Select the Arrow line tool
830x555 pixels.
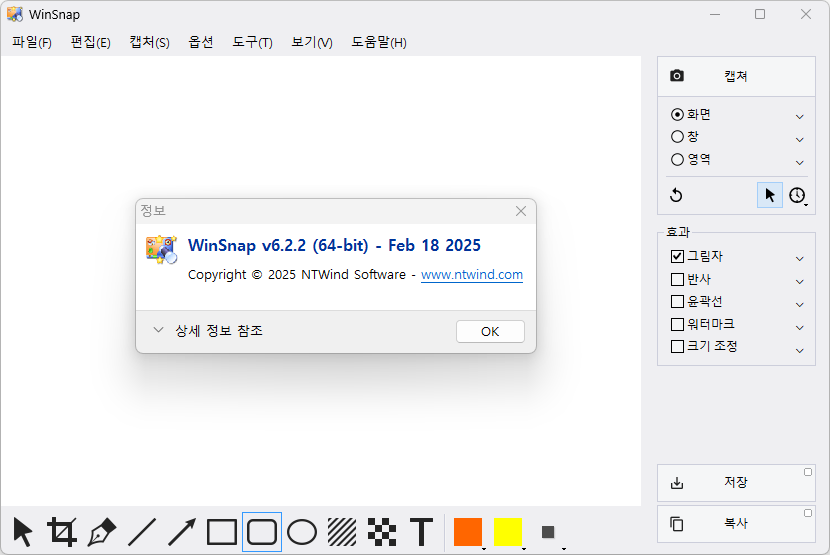tap(182, 532)
